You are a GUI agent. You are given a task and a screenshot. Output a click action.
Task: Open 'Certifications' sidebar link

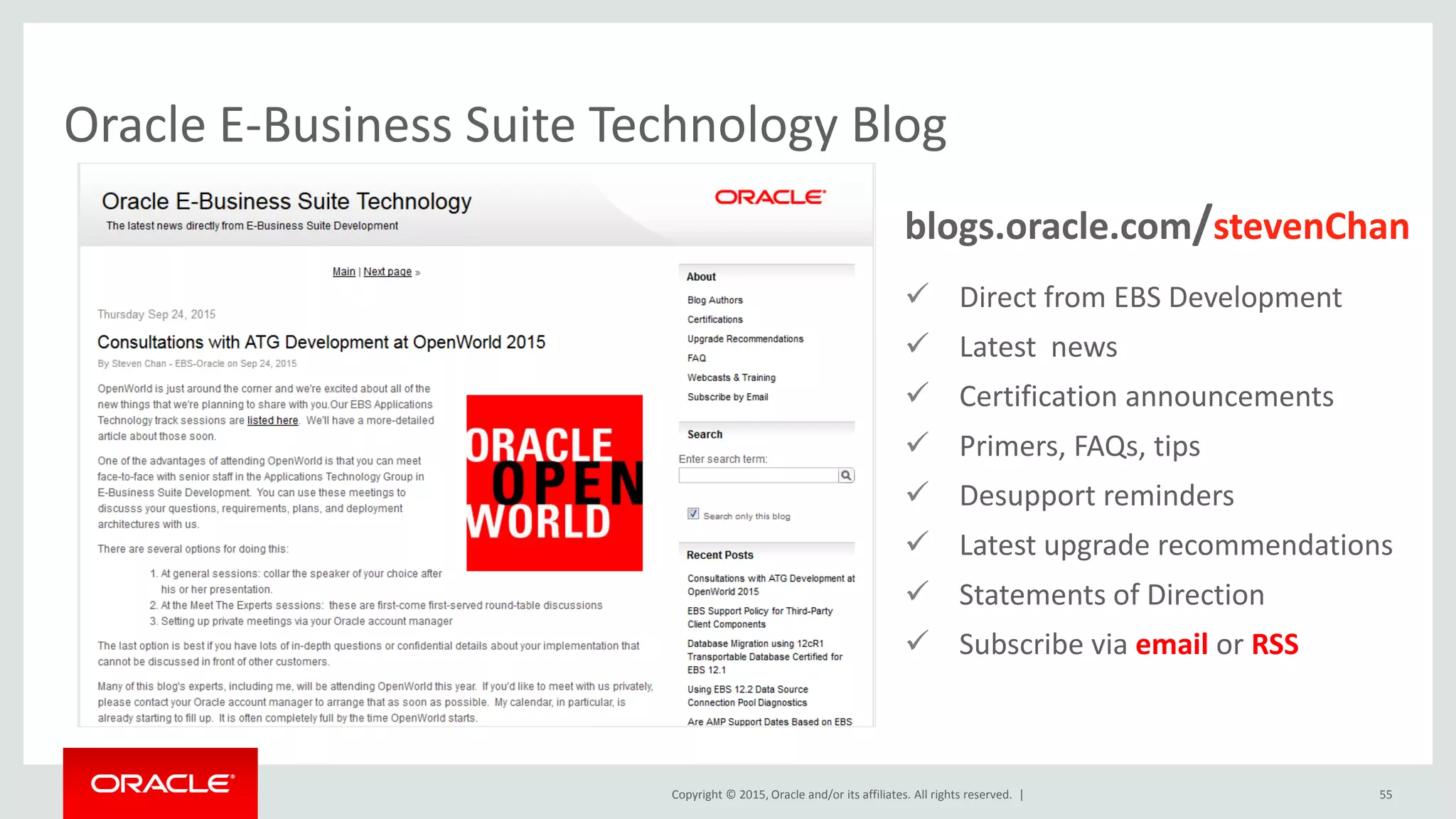tap(715, 319)
